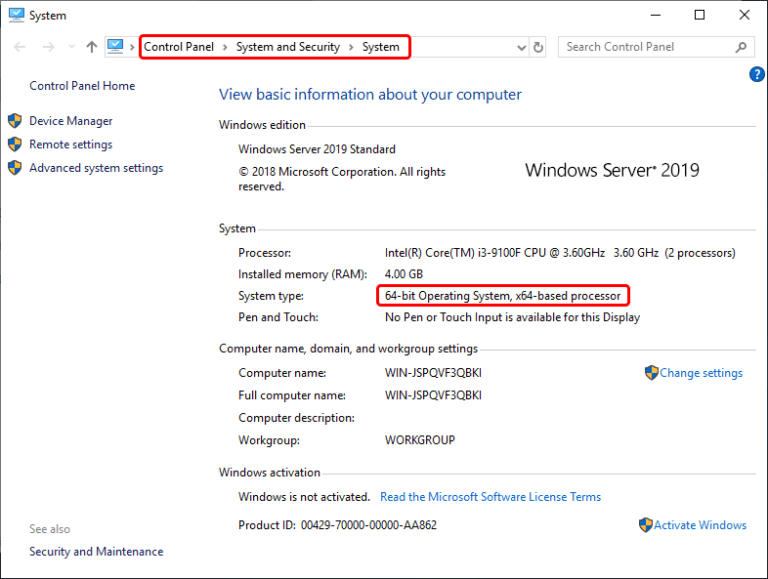Expand chevron after System and Security
The image size is (768, 579).
[351, 47]
